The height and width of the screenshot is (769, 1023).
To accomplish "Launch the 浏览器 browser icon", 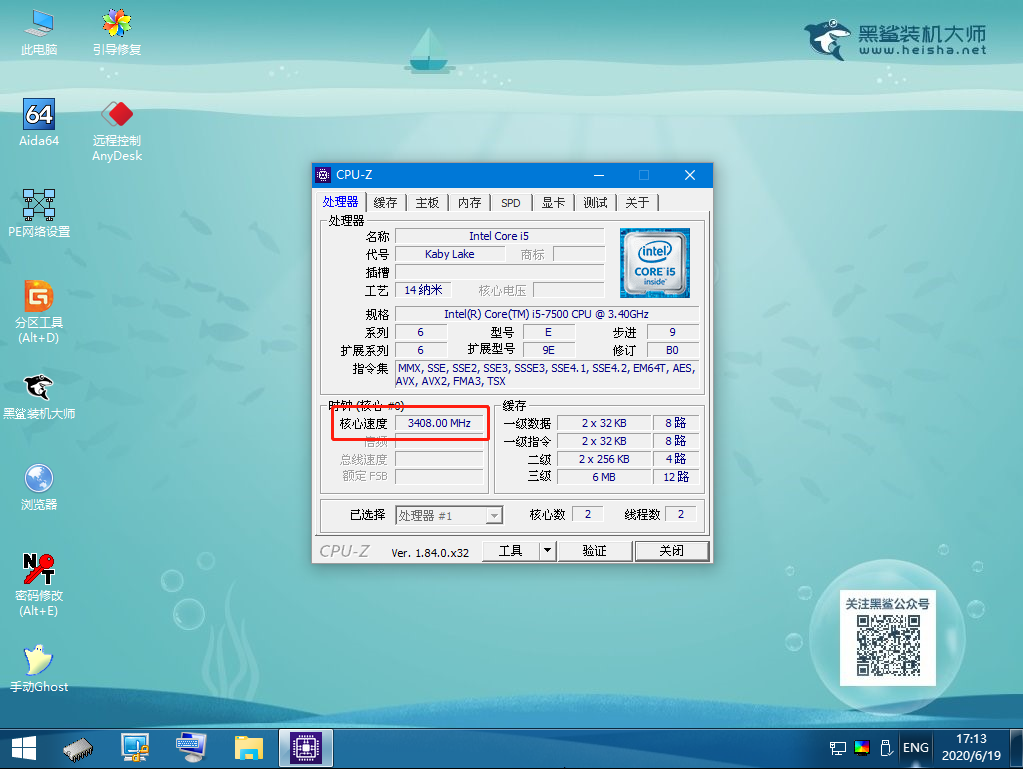I will (x=39, y=487).
